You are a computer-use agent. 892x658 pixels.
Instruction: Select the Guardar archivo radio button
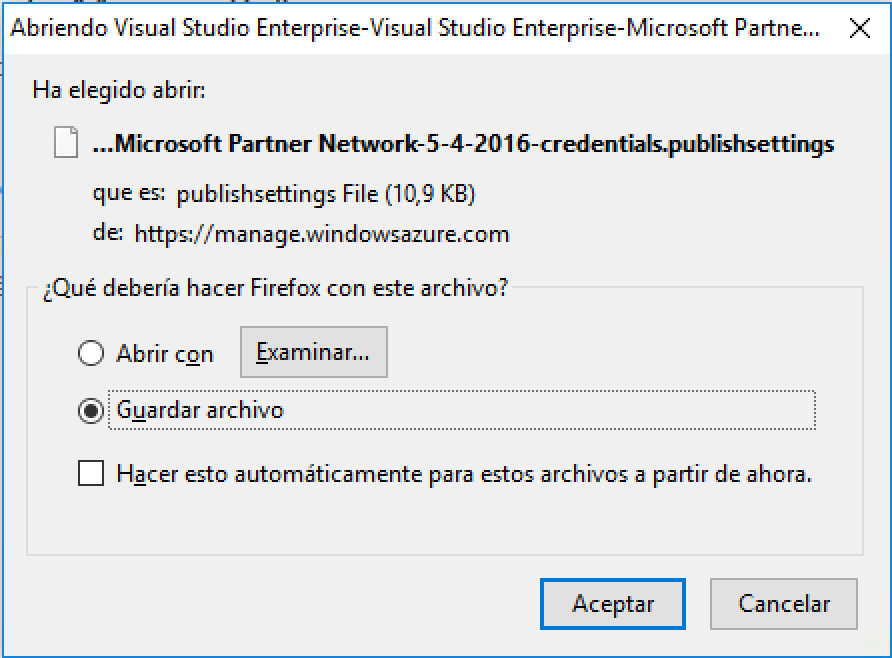coord(91,411)
